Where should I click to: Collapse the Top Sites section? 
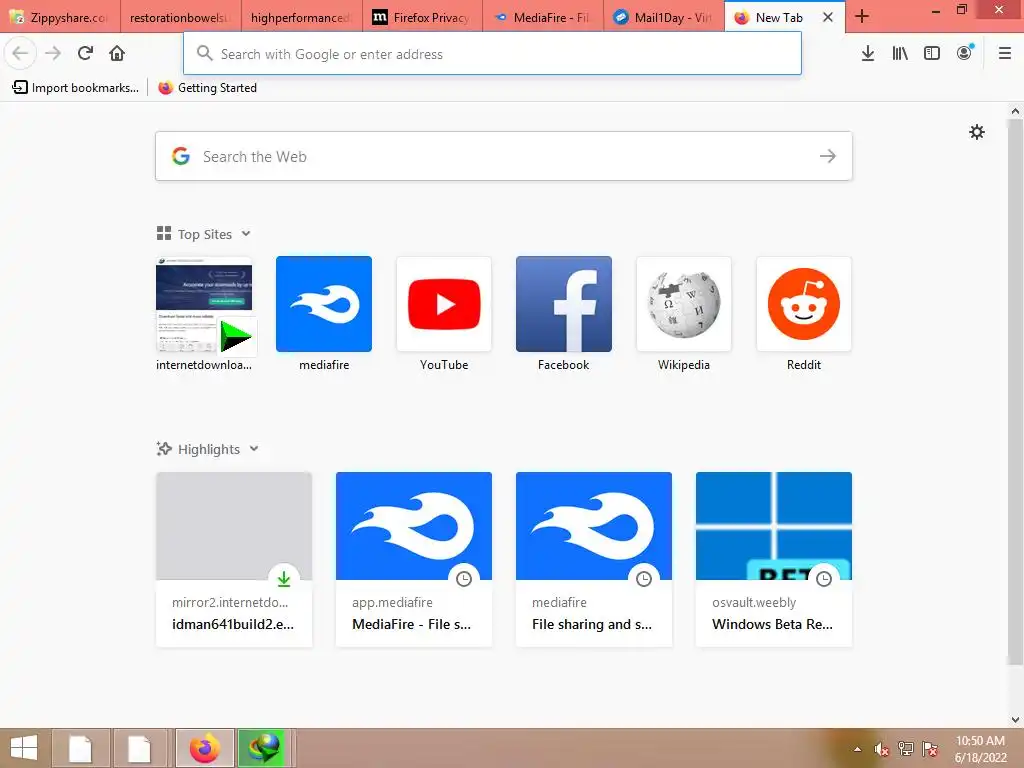[246, 234]
